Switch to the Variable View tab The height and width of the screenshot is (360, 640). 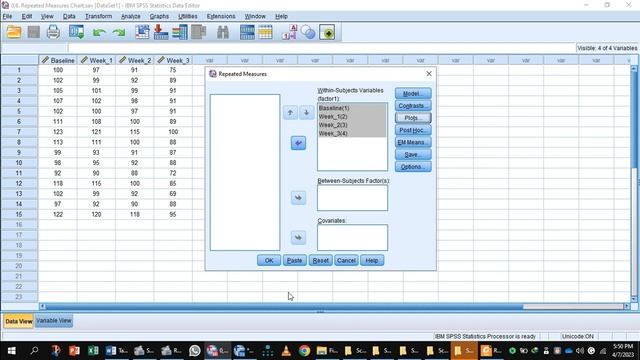(x=54, y=321)
